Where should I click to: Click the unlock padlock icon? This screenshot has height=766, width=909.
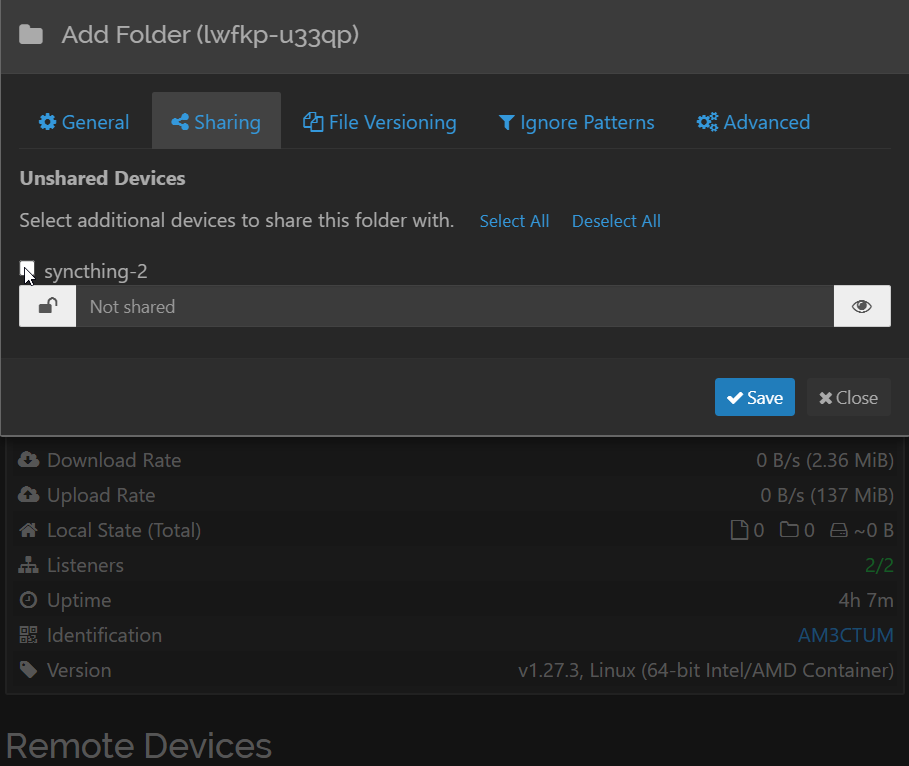point(48,306)
